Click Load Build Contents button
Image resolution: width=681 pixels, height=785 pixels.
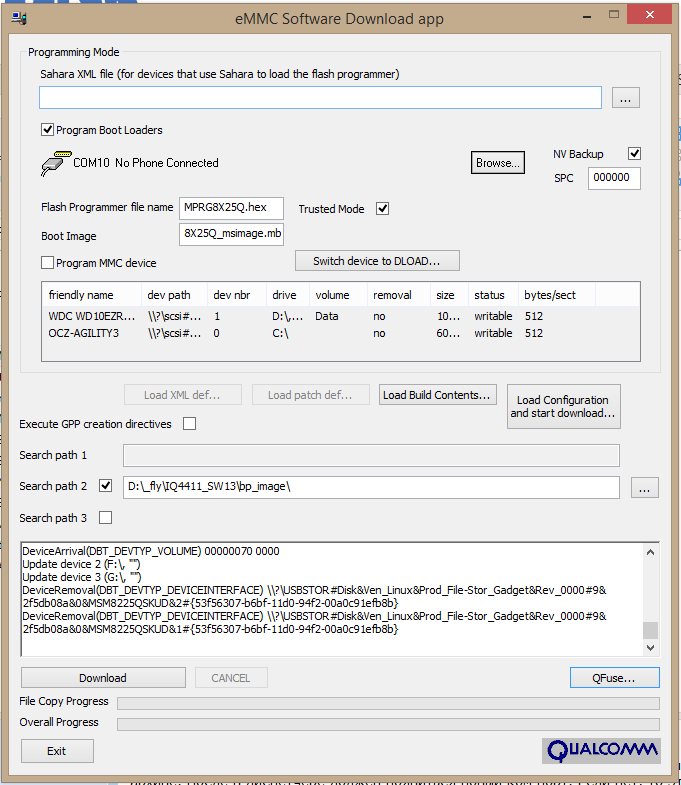pyautogui.click(x=438, y=395)
